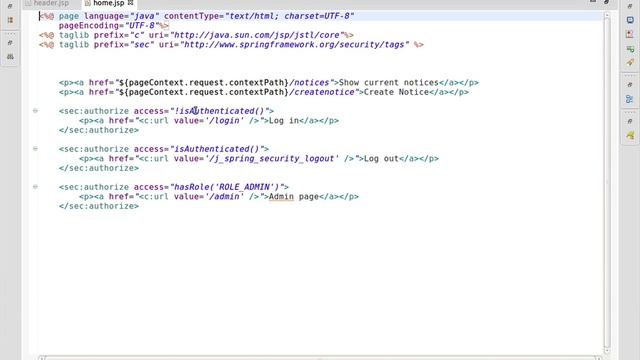Screen dimensions: 640x360
Task: Open the yellow-green Spring view icon
Action: [630, 135]
